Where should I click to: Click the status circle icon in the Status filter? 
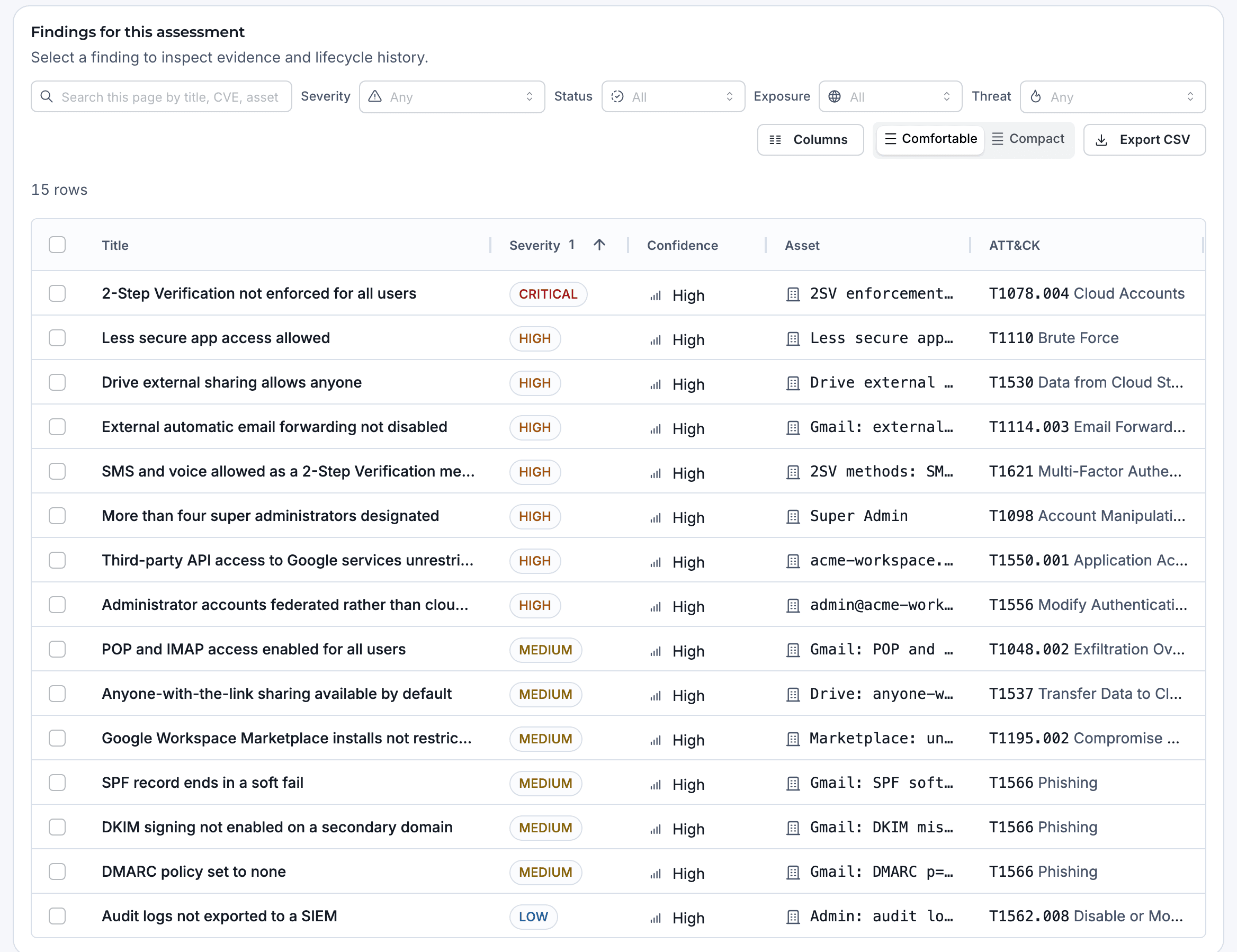tap(617, 97)
